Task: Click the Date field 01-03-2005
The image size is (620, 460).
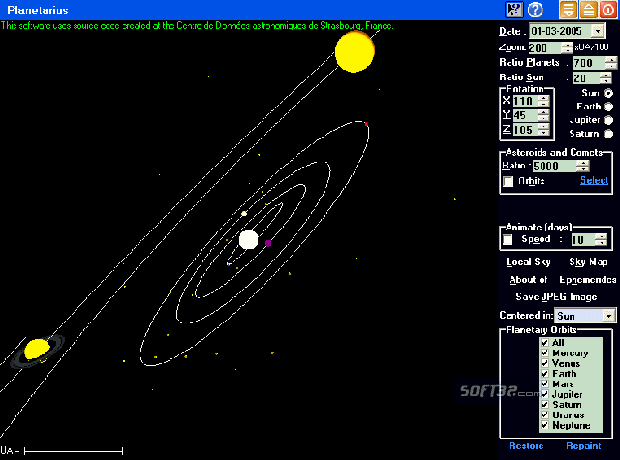Action: click(560, 31)
